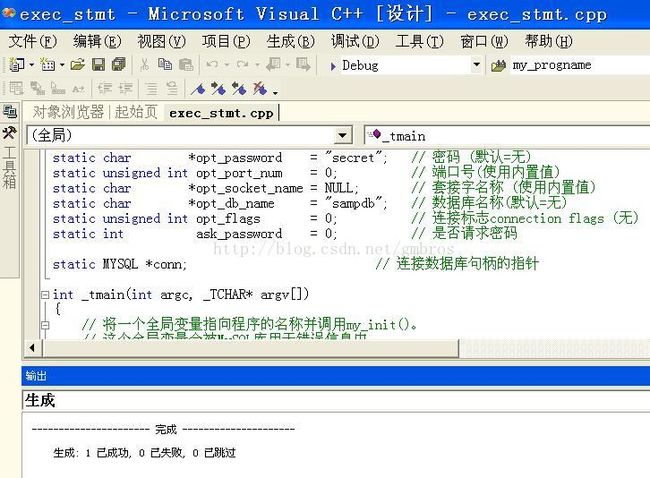Click the Uncomment Selection icon

[172, 88]
